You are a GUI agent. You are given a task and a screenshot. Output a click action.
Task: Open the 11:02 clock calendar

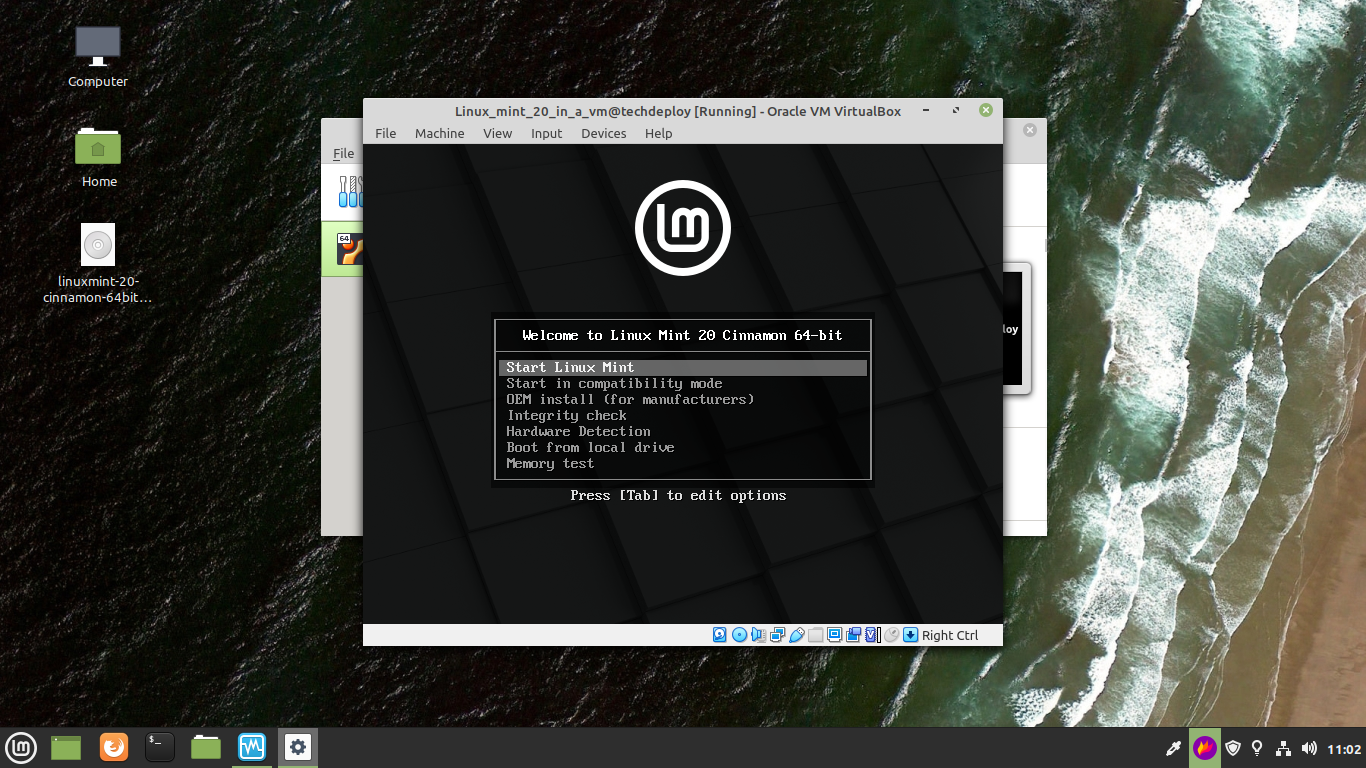[x=1344, y=749]
